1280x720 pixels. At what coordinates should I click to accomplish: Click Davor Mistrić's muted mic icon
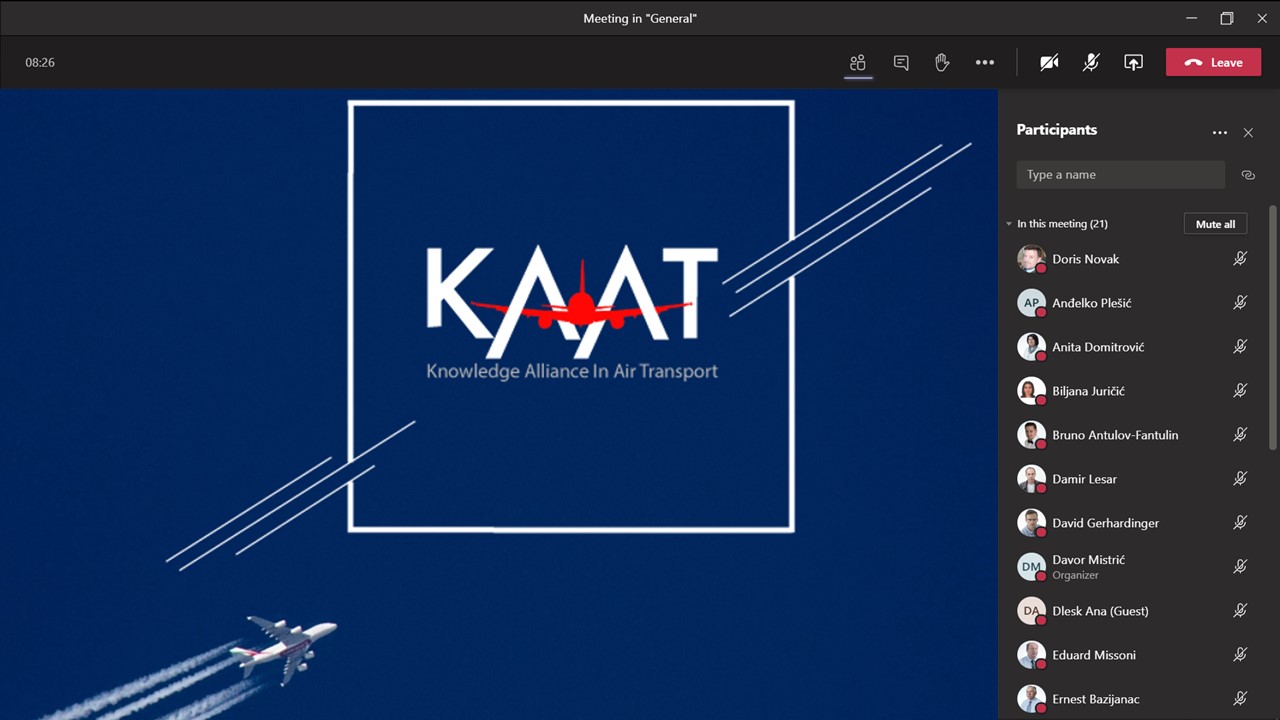tap(1240, 566)
